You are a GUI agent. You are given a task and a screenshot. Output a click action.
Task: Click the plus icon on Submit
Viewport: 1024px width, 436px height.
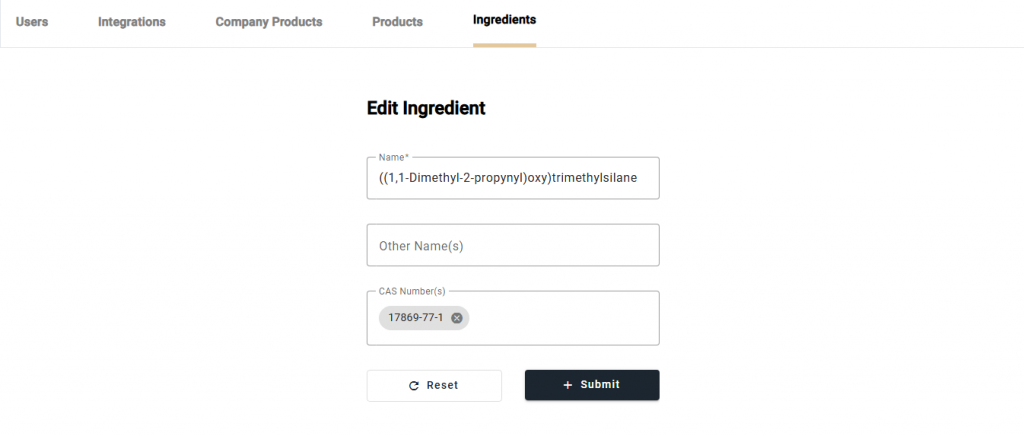coord(568,385)
